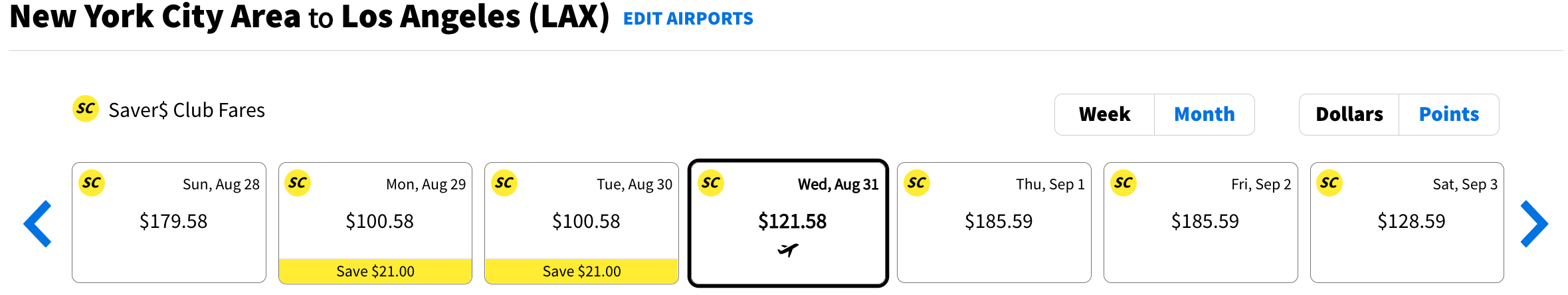1568x295 pixels.
Task: Open the Edit Airports link
Action: click(688, 19)
